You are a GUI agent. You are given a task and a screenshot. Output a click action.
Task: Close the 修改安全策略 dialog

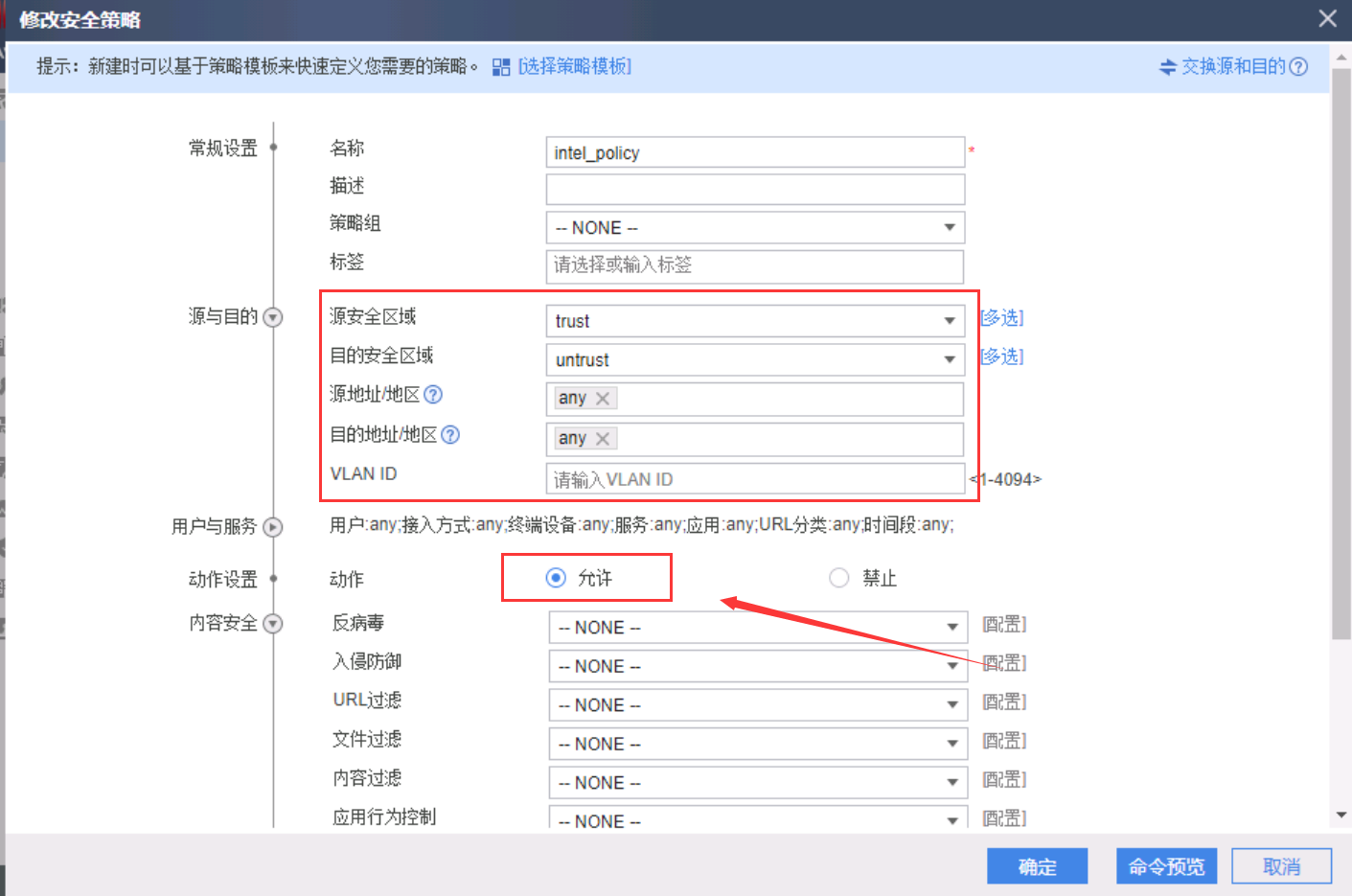click(1327, 18)
